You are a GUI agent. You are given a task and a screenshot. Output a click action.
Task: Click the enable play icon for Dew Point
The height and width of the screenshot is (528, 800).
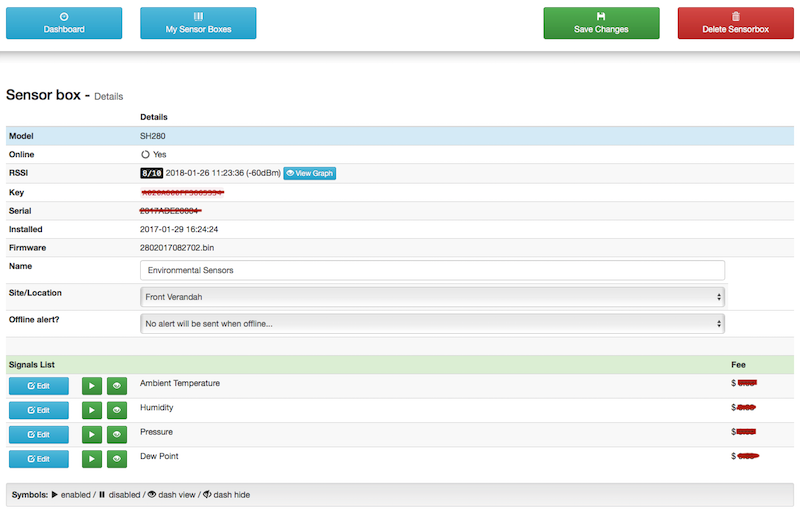click(91, 459)
